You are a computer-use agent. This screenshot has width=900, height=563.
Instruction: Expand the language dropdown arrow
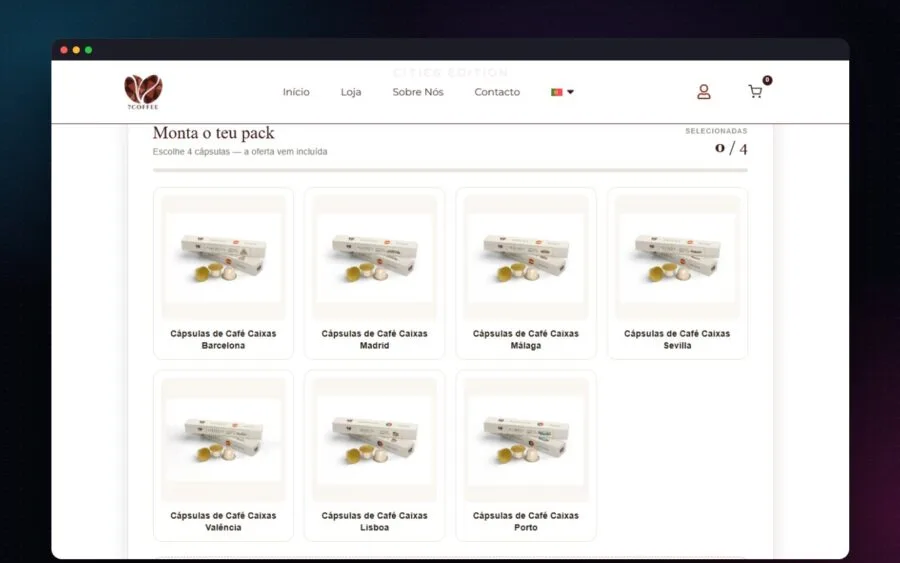click(x=571, y=92)
